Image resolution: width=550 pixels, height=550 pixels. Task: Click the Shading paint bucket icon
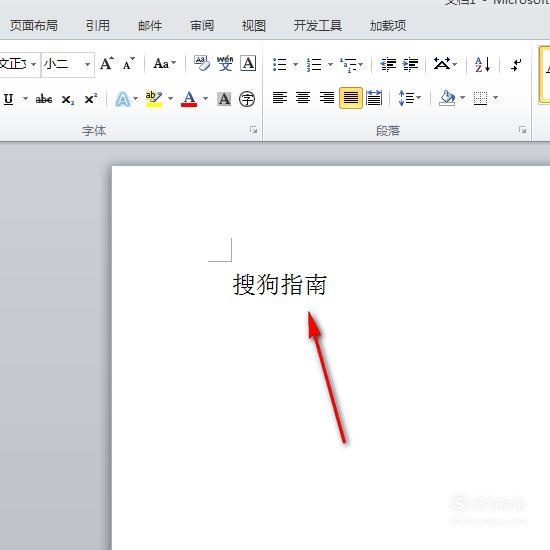[x=447, y=98]
